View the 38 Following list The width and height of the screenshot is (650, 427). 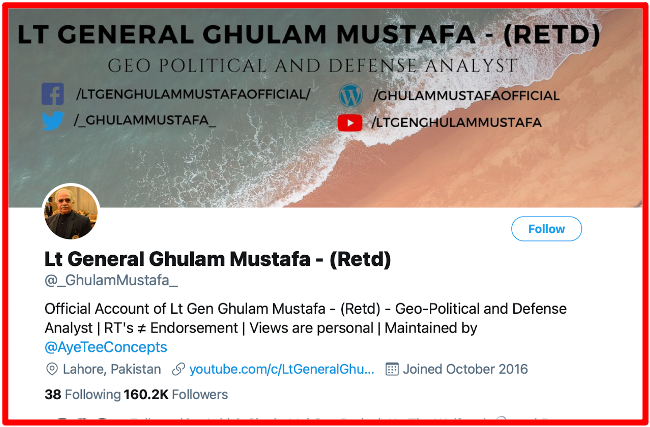click(x=82, y=394)
